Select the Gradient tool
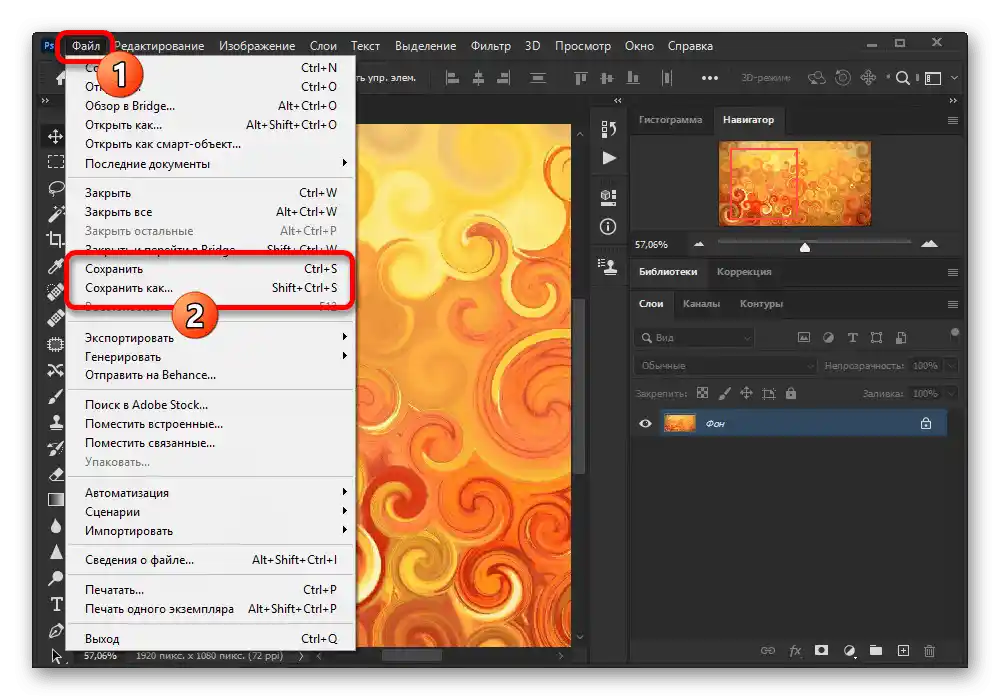This screenshot has height=700, width=1000. pos(55,500)
